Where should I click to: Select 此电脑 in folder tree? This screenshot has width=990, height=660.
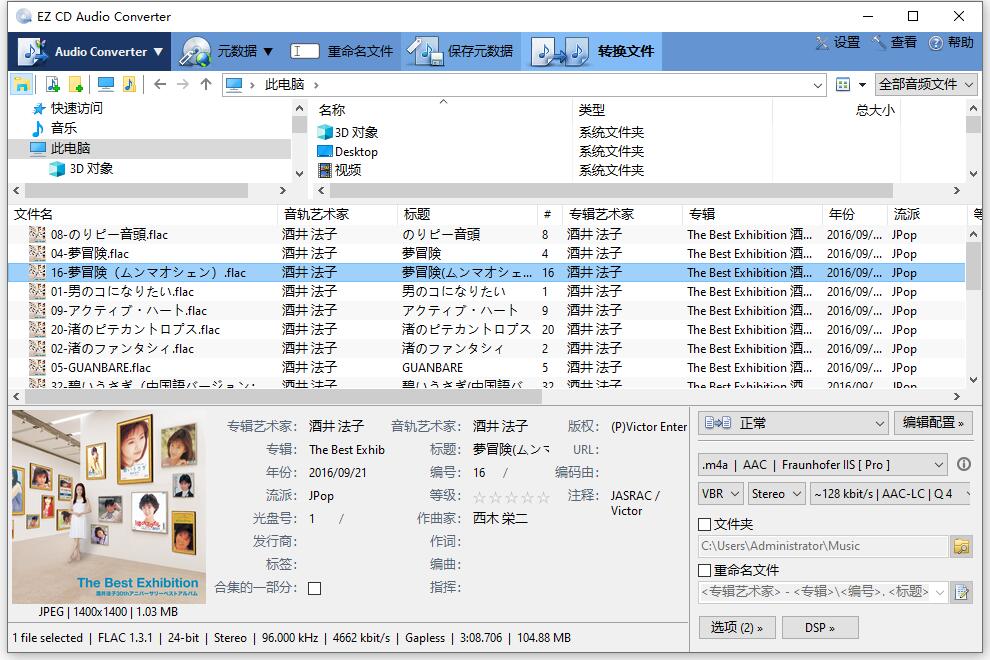[70, 148]
